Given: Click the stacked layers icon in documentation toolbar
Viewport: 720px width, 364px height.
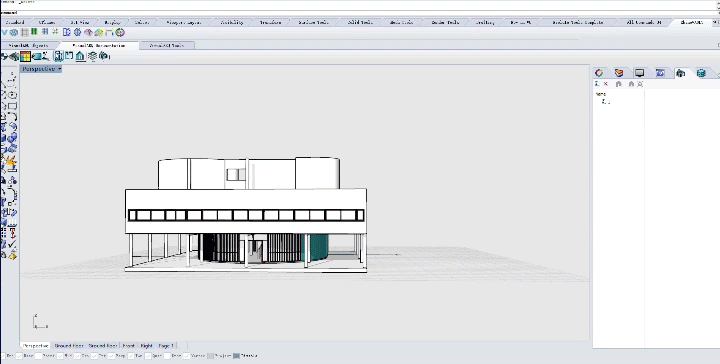Looking at the screenshot, I should tap(92, 56).
